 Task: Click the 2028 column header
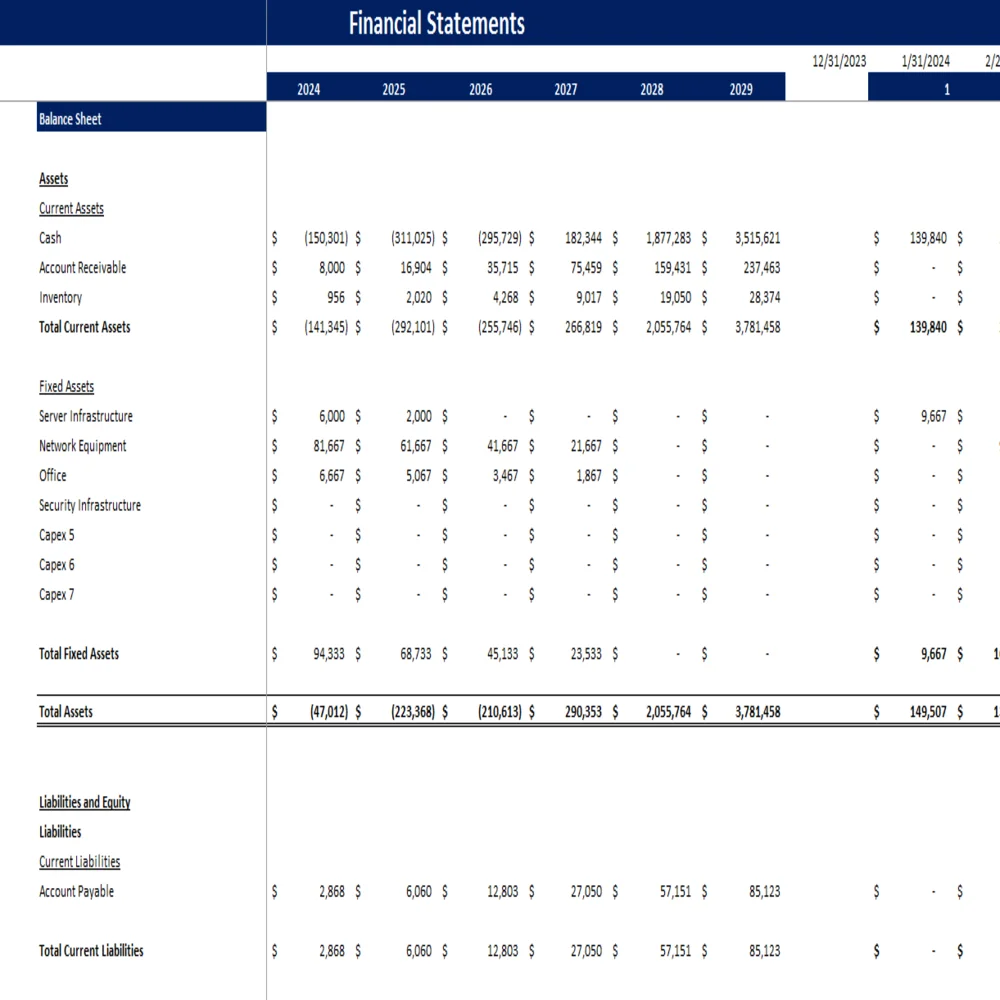652,88
